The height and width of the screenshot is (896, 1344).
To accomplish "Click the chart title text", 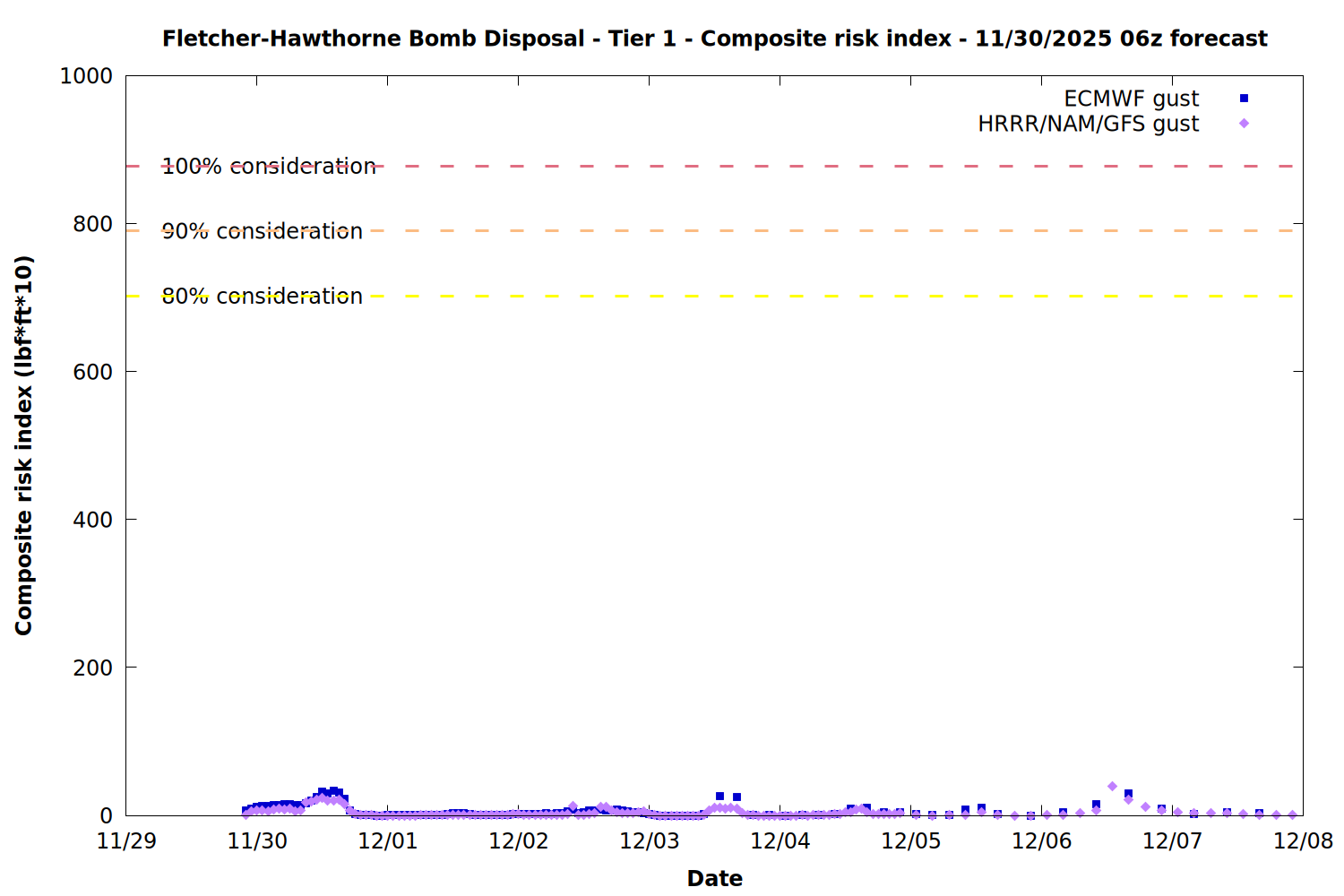I will (x=714, y=39).
